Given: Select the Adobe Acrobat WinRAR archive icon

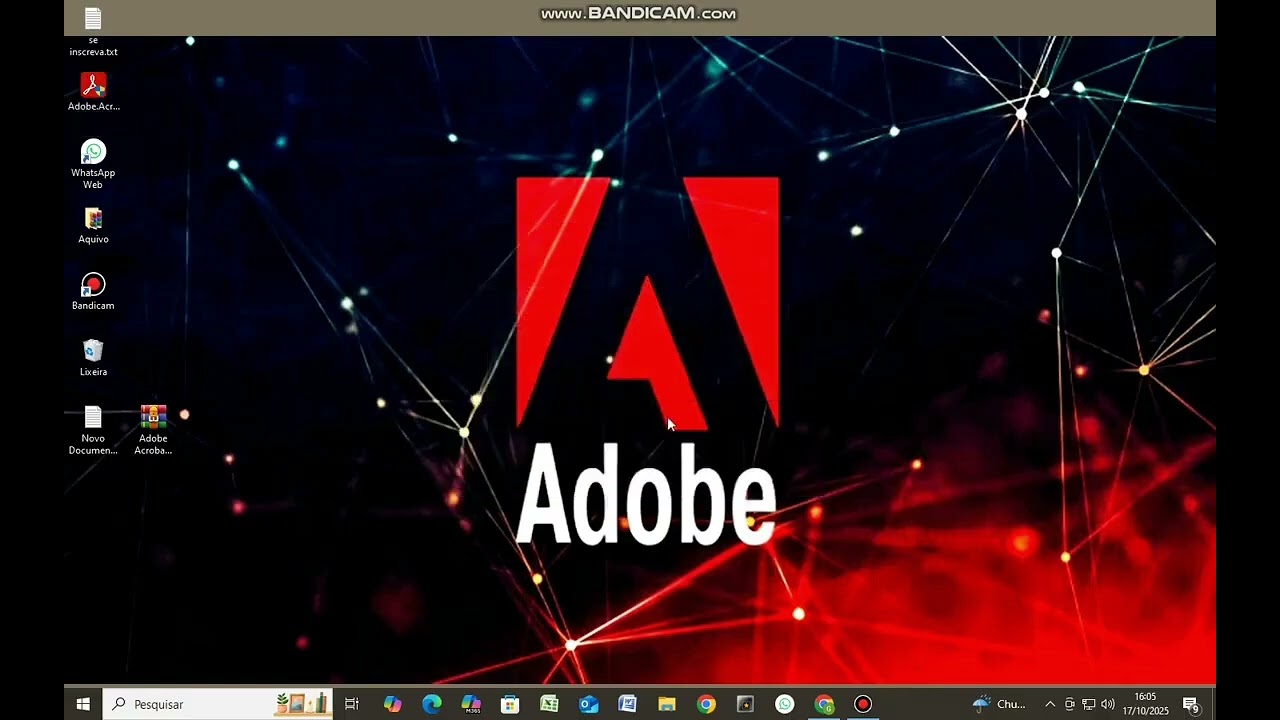Looking at the screenshot, I should (x=153, y=430).
